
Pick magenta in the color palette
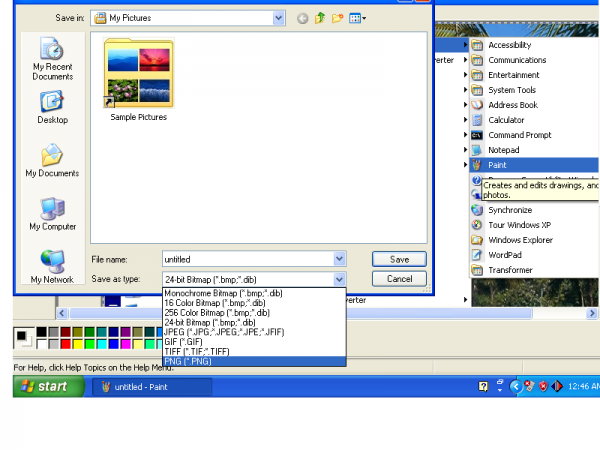[x=126, y=344]
